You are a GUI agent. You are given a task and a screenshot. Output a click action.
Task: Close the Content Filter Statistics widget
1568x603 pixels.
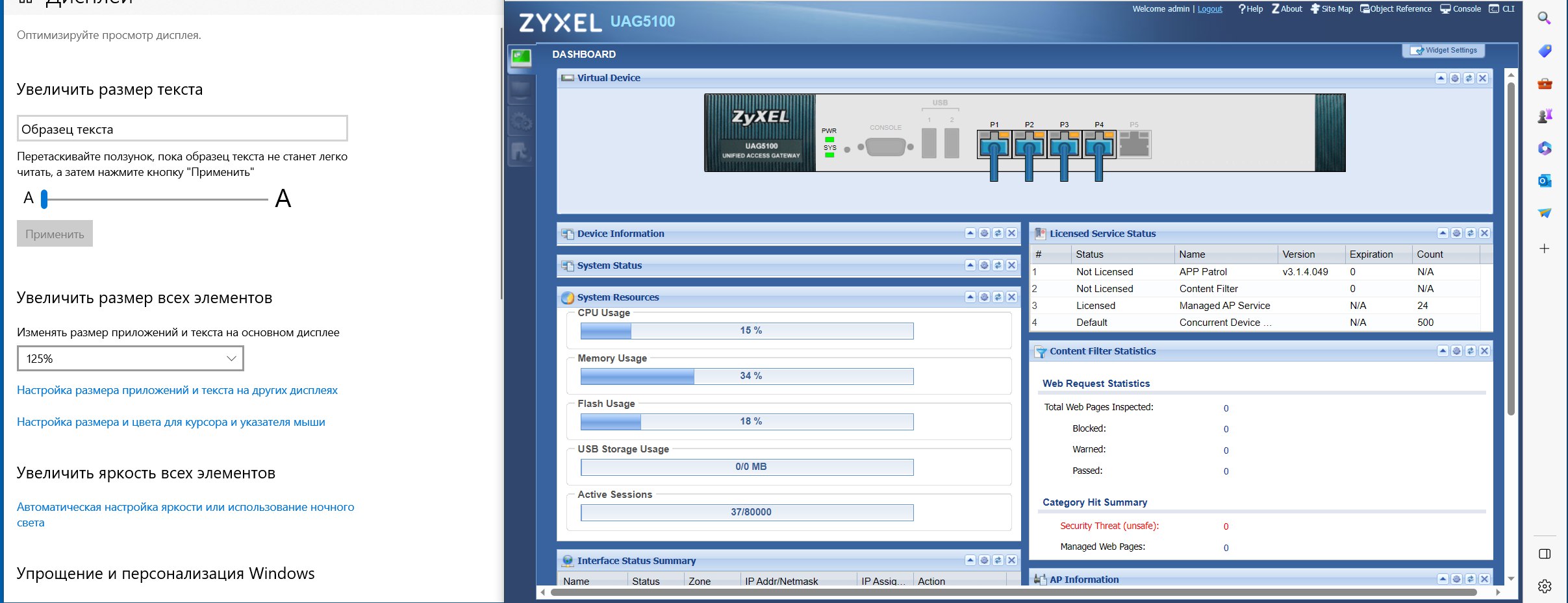1484,351
